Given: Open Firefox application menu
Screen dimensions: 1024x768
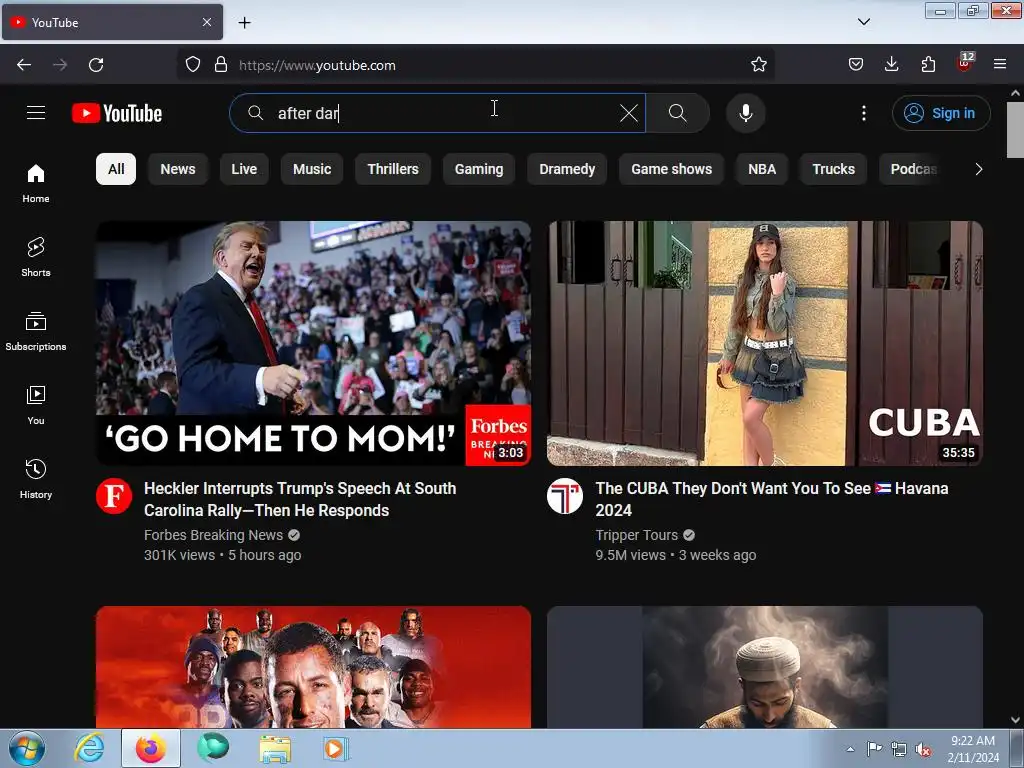Looking at the screenshot, I should pos(1000,64).
